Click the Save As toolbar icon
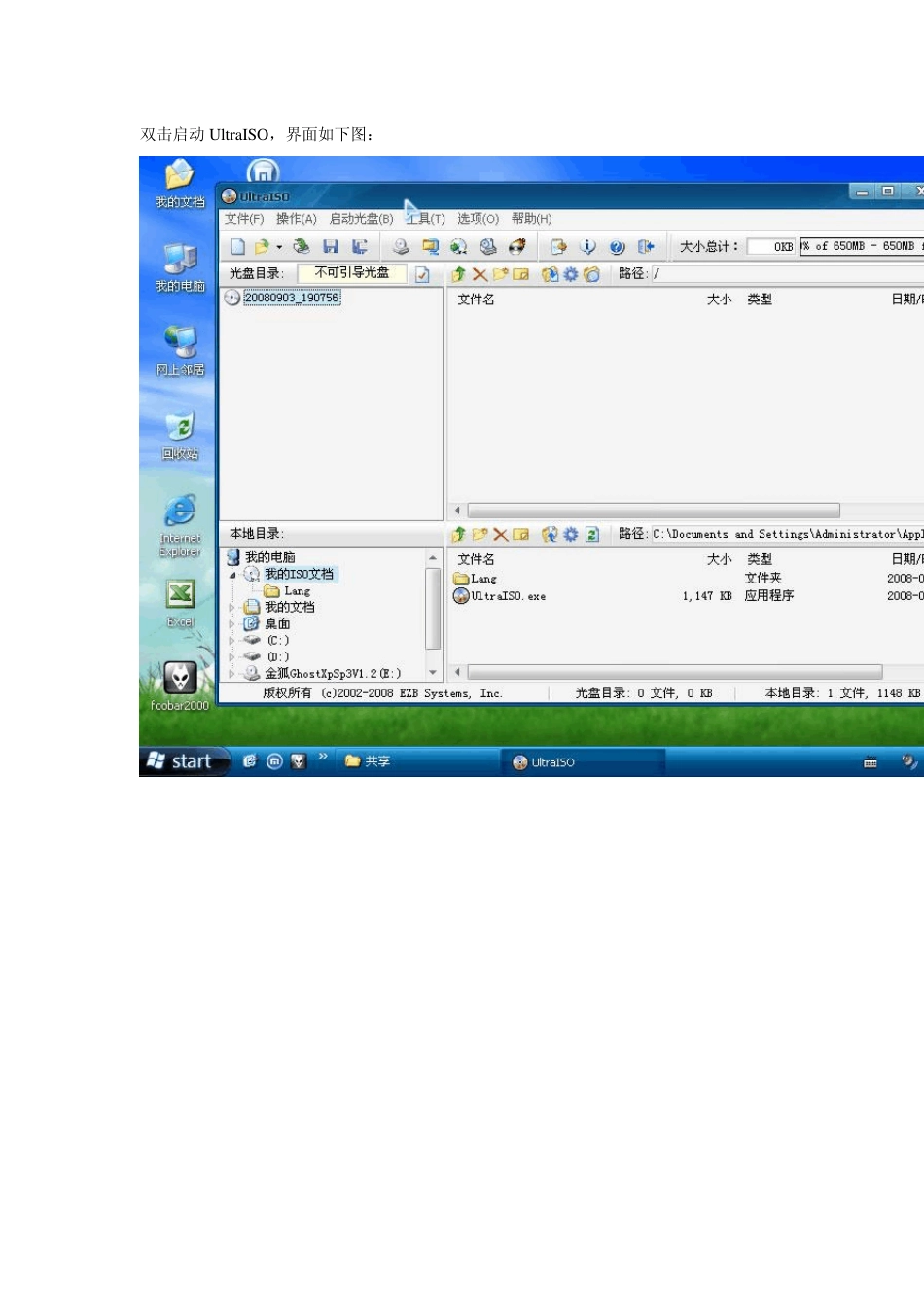Screen dimensions: 924x1307 359,247
